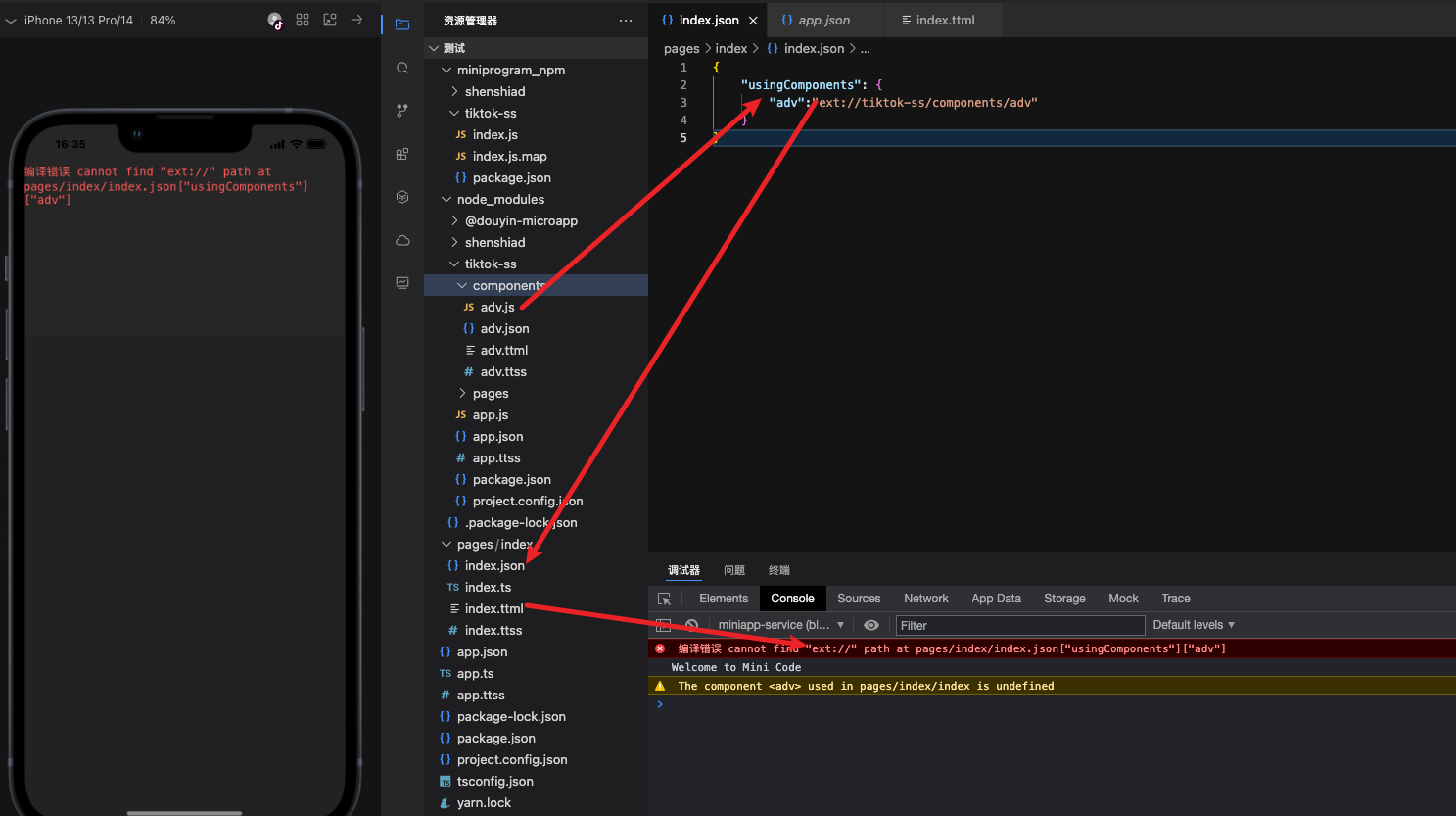Toggle the live expression eye icon
Viewport: 1456px width, 816px height.
pos(871,625)
